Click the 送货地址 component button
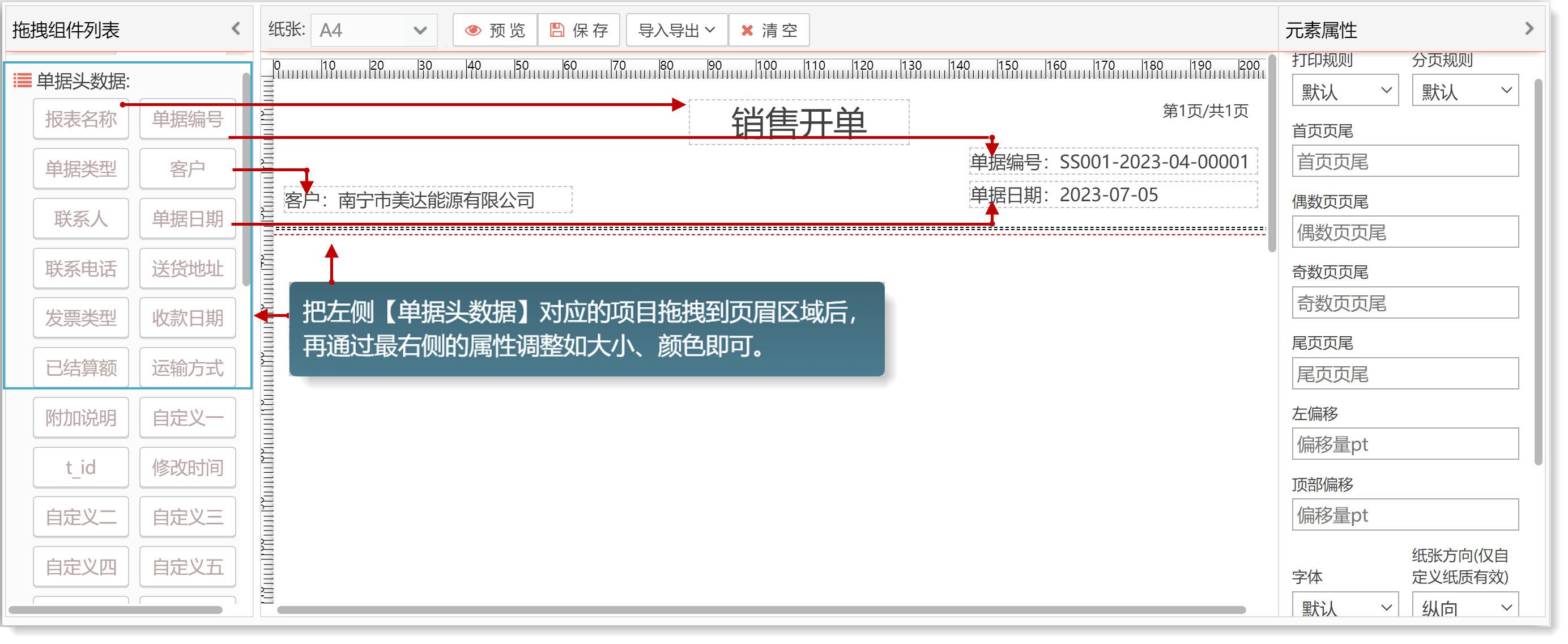The width and height of the screenshot is (1568, 644). [188, 269]
